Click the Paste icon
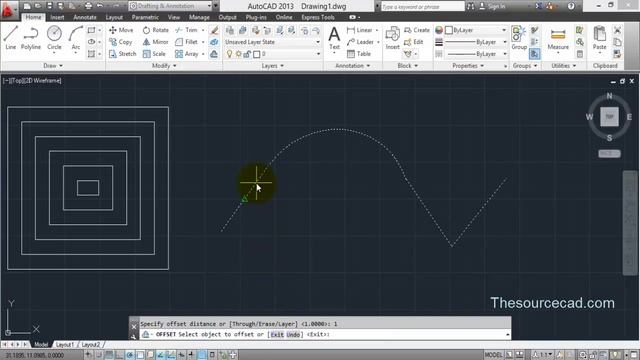The image size is (640, 360). point(599,38)
